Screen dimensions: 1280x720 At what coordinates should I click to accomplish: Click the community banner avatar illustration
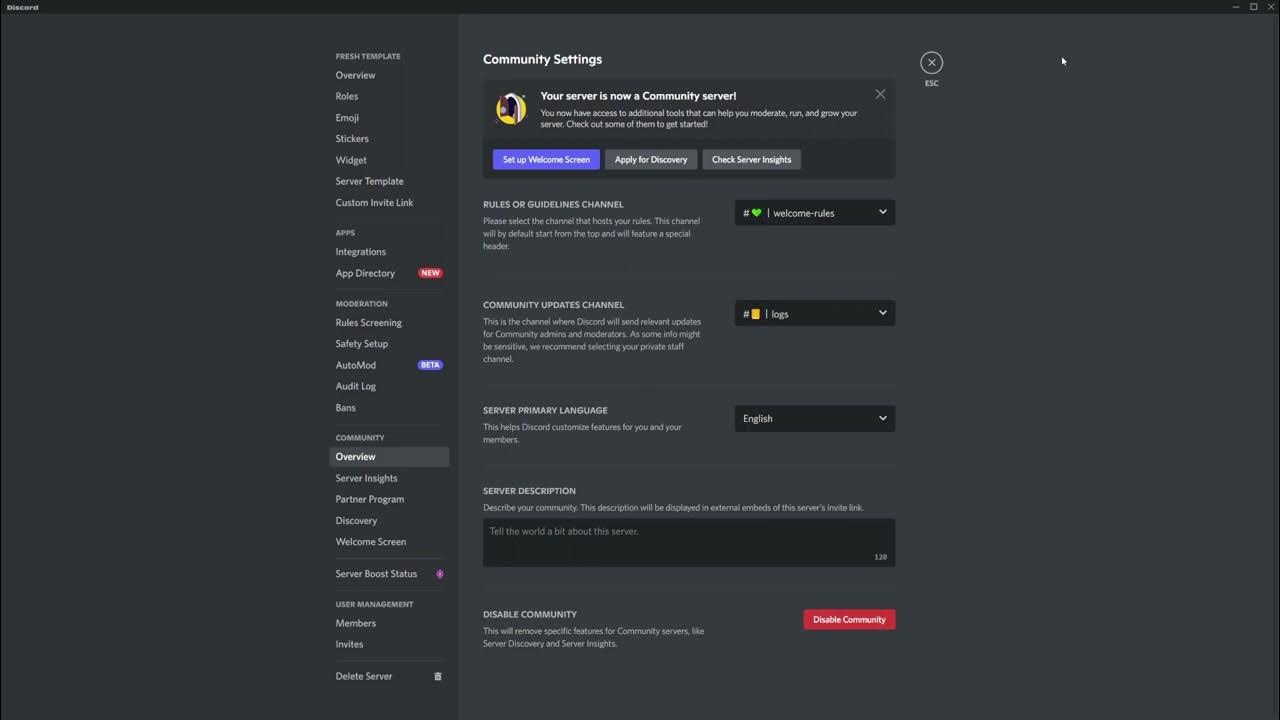click(x=511, y=109)
